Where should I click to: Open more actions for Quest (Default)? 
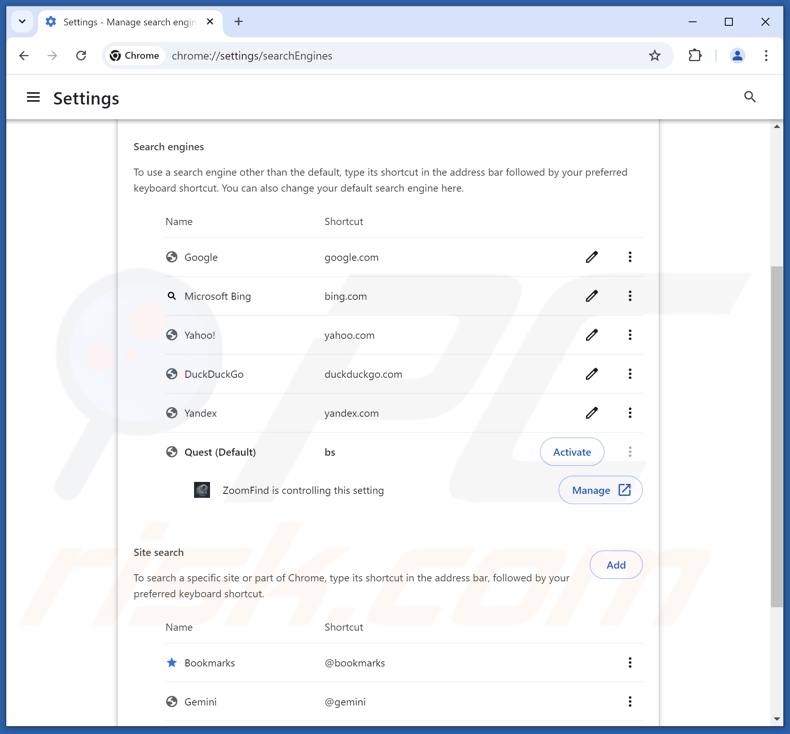click(630, 452)
